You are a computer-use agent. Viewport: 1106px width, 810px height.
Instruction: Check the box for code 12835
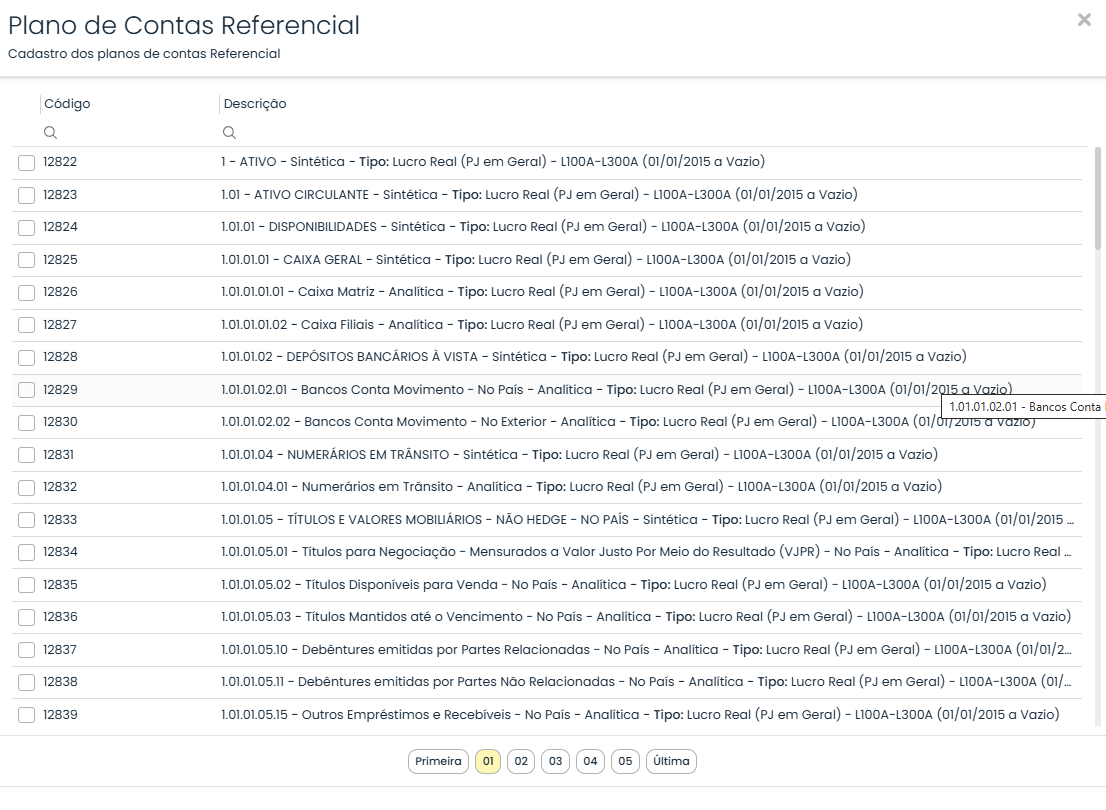point(27,585)
